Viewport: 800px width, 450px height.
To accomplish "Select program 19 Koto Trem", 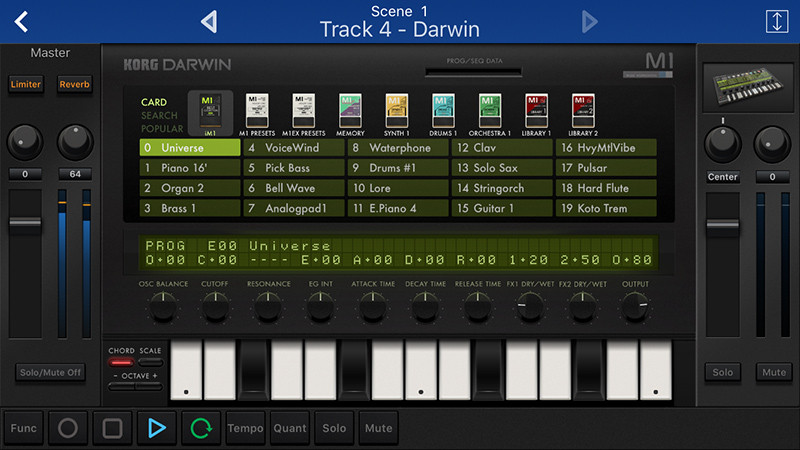I will pos(606,208).
